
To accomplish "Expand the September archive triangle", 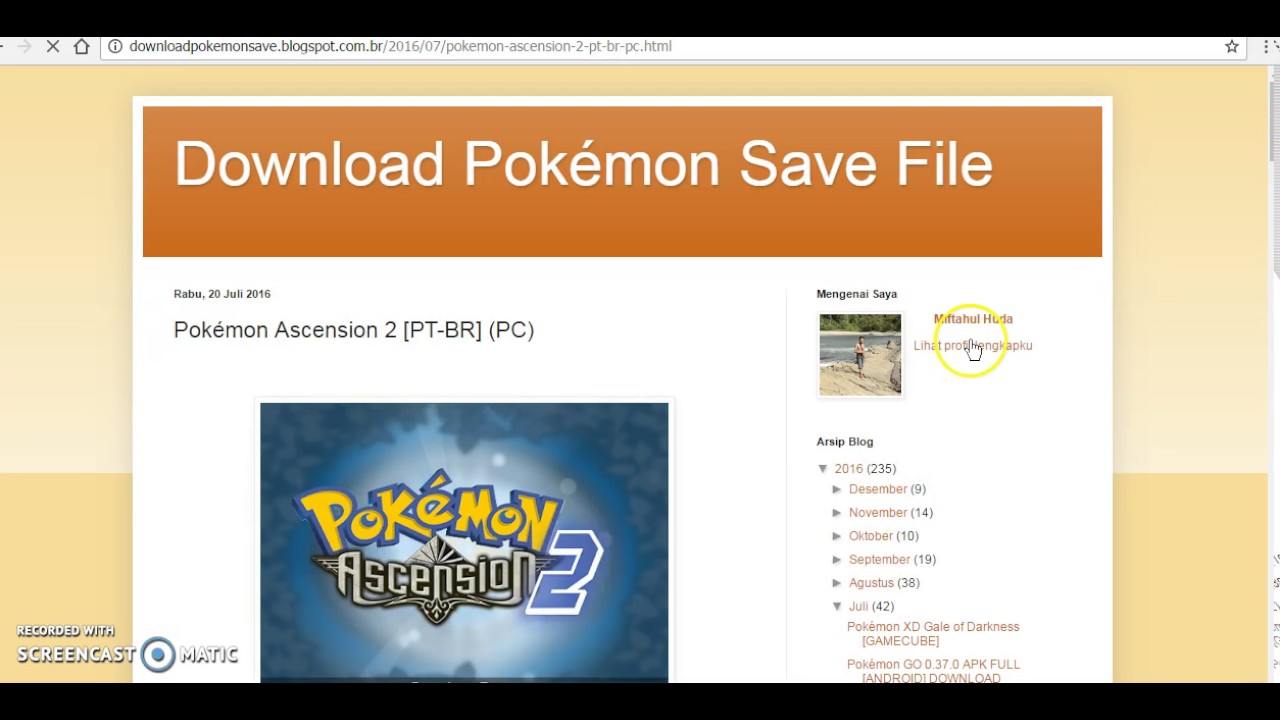I will (x=838, y=560).
